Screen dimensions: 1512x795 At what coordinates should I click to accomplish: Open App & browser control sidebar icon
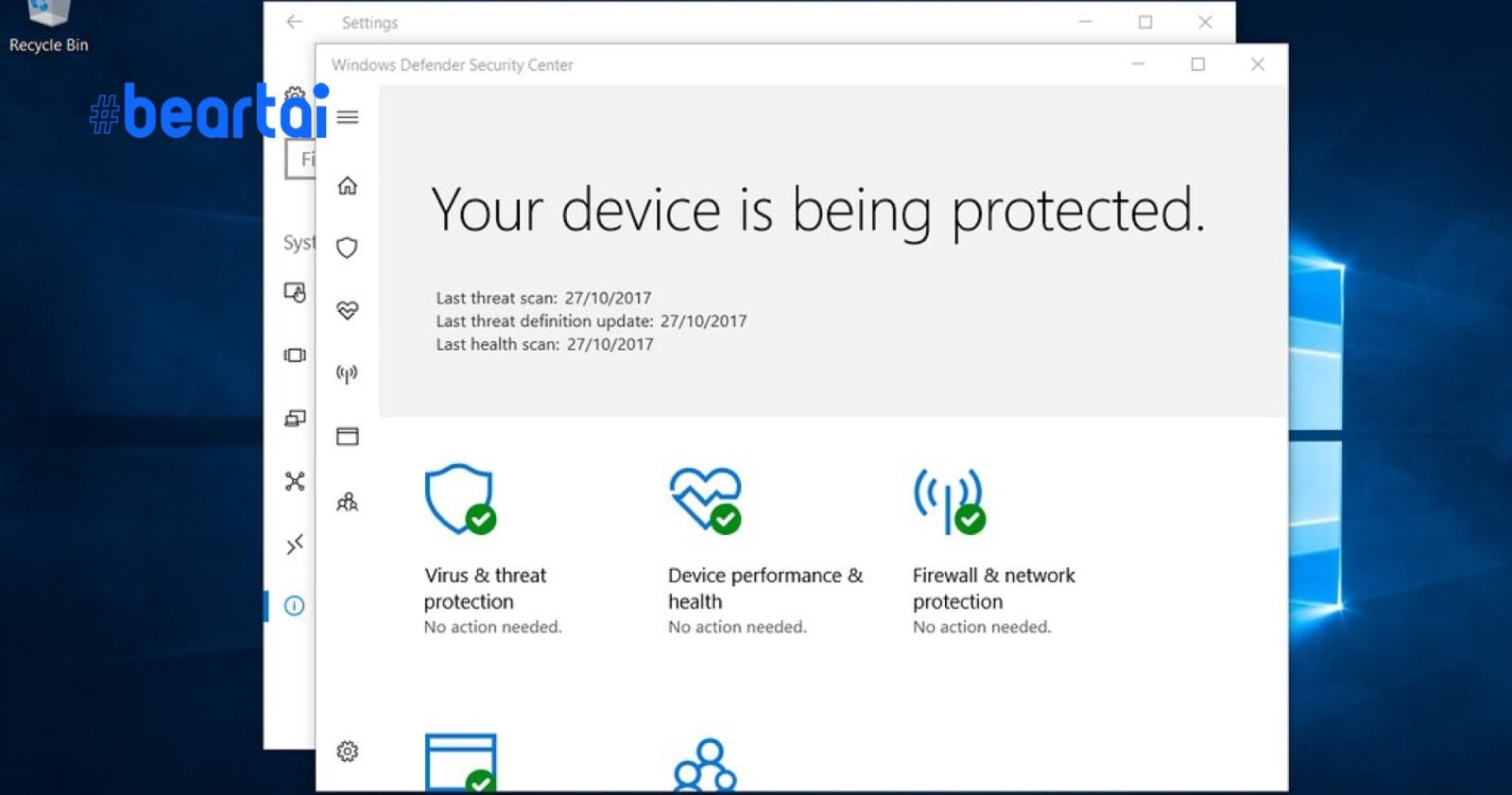point(348,436)
